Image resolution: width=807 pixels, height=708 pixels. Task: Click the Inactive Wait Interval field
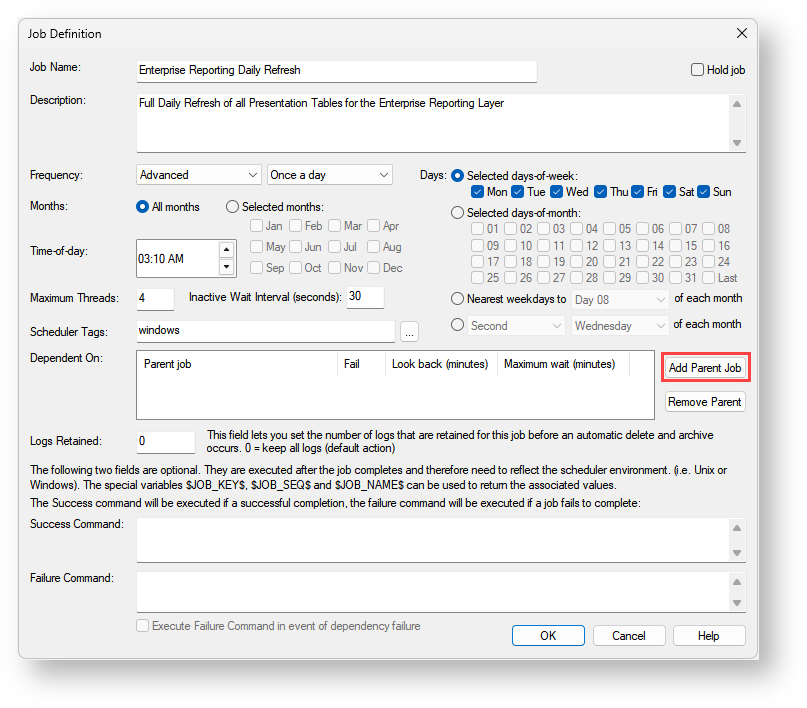point(365,297)
